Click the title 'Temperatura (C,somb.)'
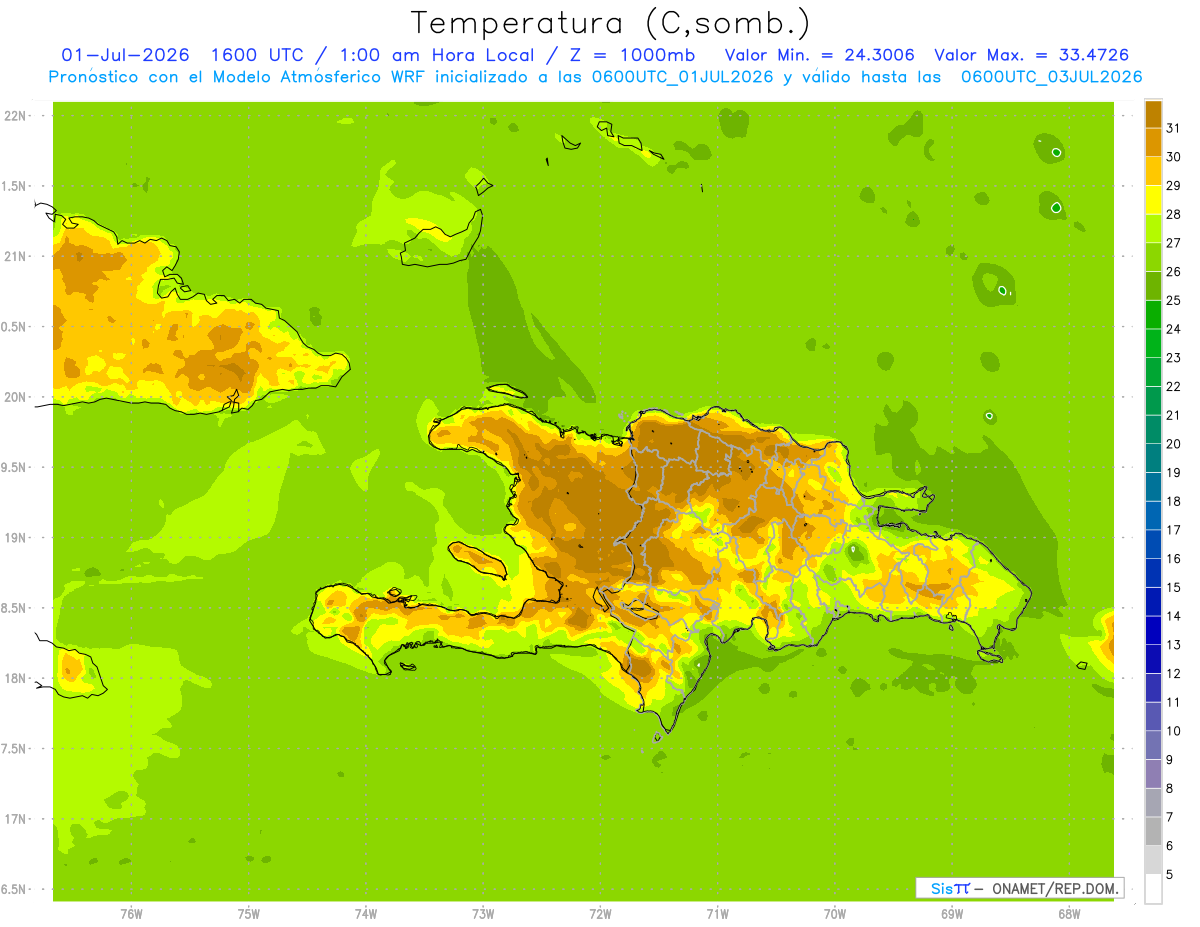Screen dimensions: 1200x927 pos(610,23)
